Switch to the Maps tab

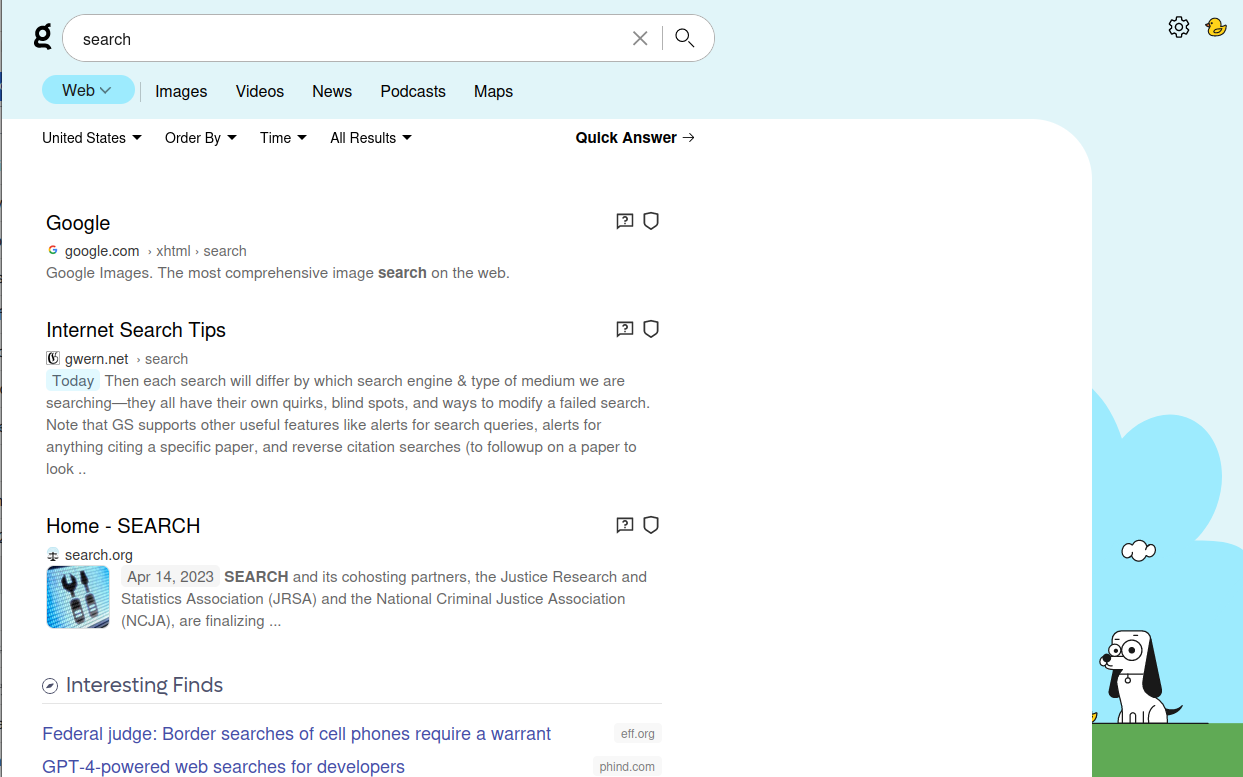point(493,91)
